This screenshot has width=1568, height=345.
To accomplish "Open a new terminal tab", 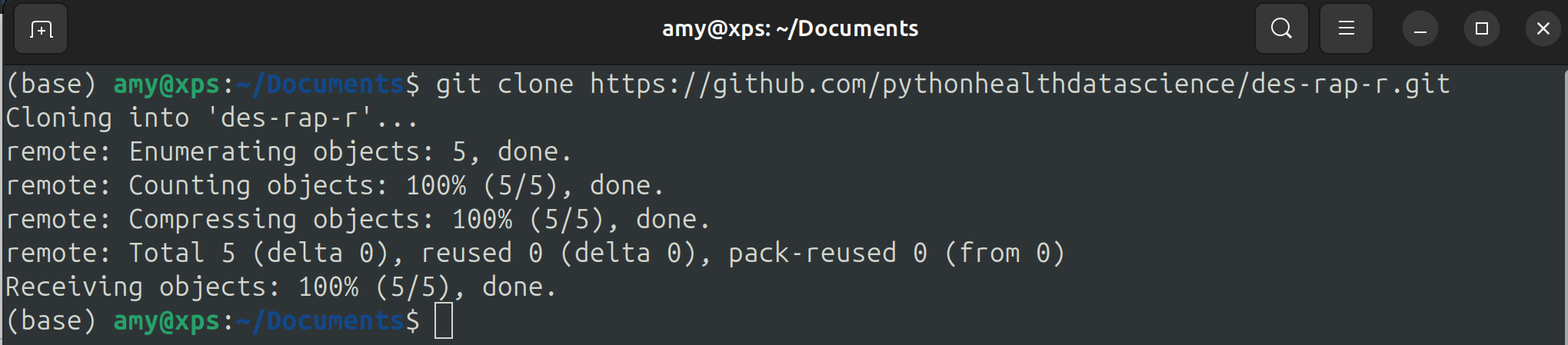I will (x=41, y=29).
